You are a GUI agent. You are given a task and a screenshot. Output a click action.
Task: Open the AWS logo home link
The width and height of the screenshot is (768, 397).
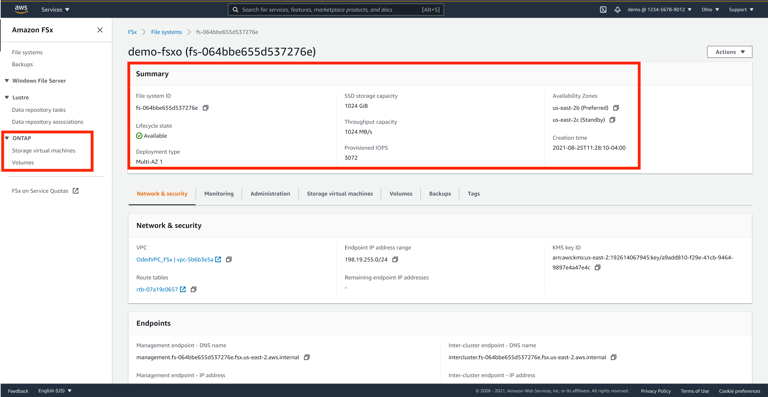click(x=21, y=8)
